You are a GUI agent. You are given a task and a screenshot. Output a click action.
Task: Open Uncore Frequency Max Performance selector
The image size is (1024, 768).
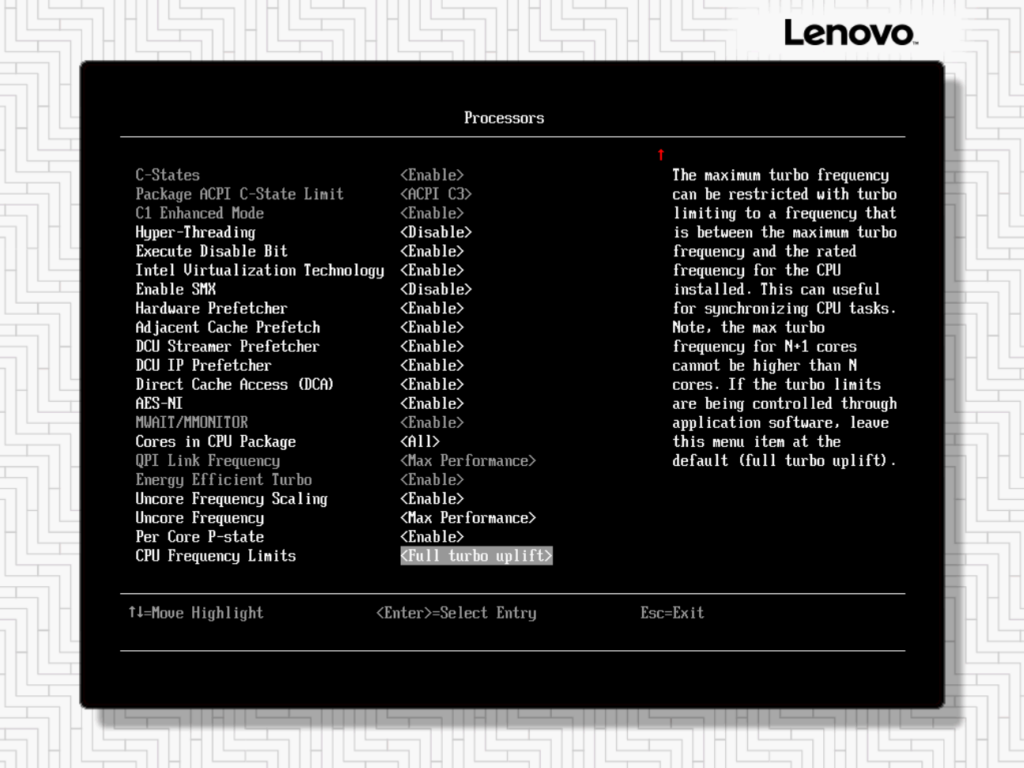click(468, 518)
